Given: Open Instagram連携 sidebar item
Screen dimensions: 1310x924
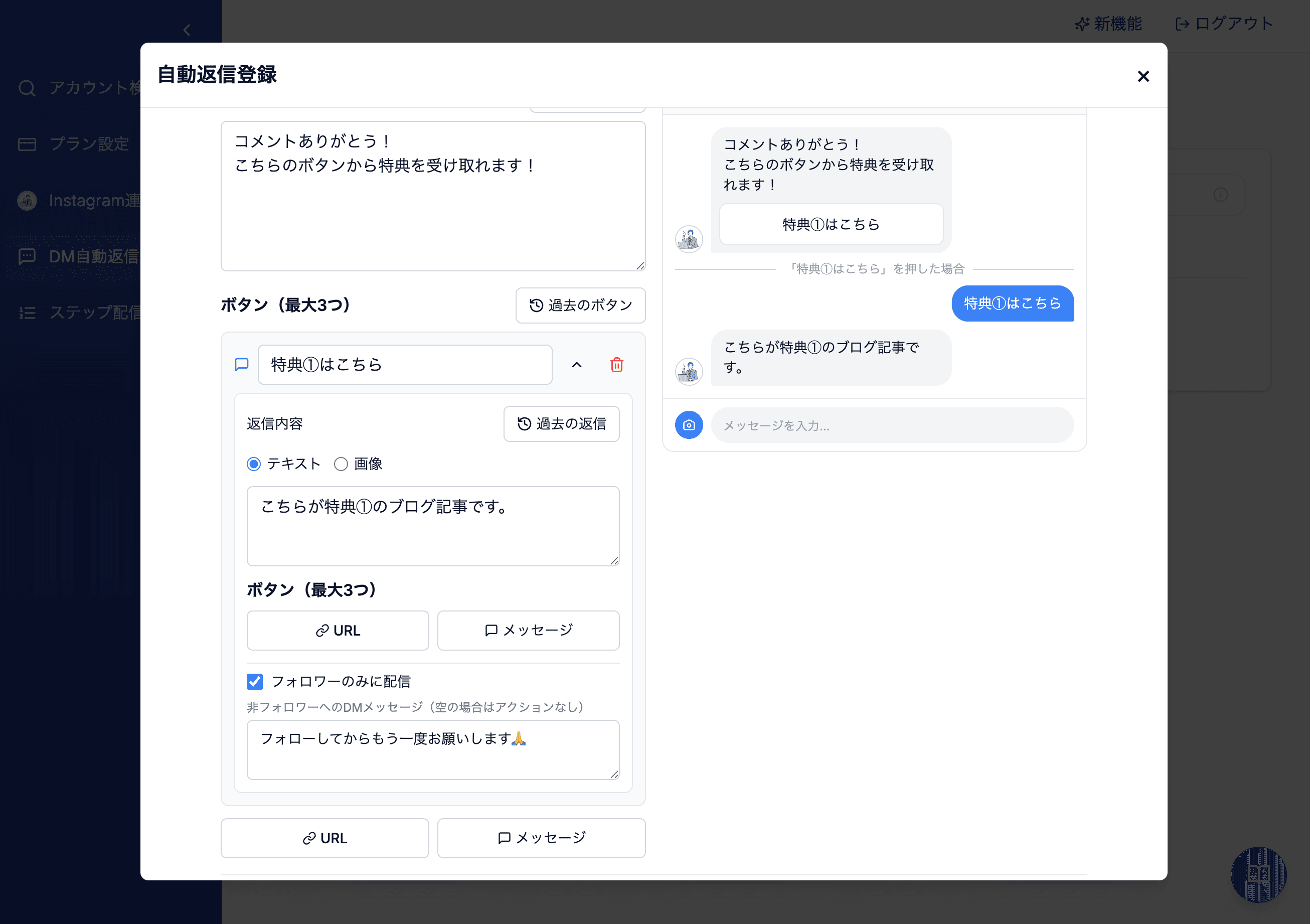Looking at the screenshot, I should [x=78, y=200].
